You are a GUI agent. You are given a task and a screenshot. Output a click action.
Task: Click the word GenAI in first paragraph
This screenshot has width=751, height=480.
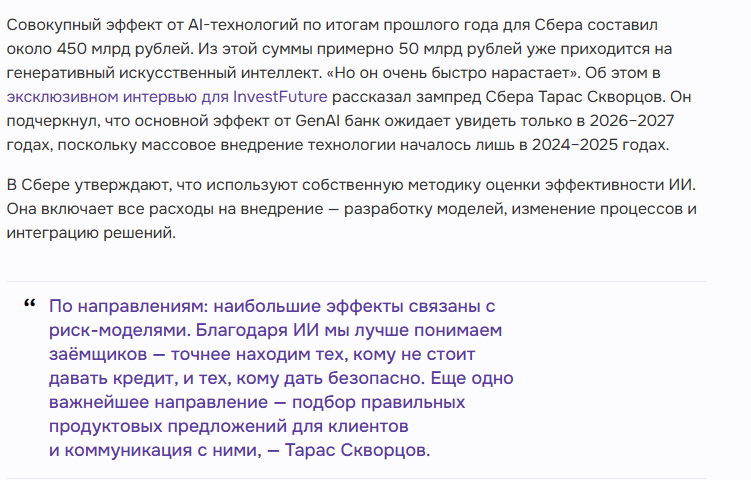pos(317,121)
